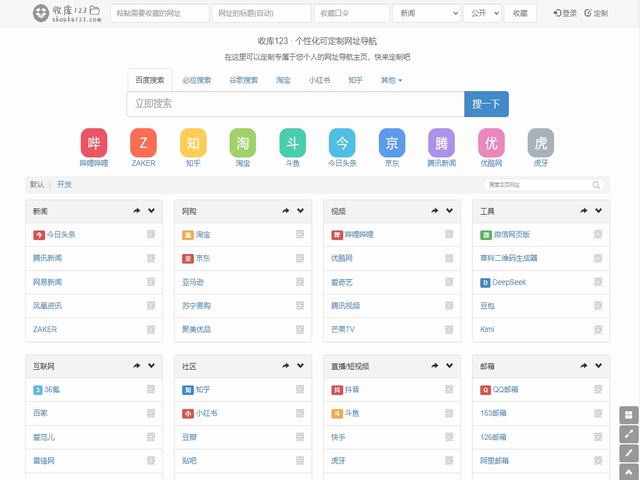Open the 公开 visibility dropdown
The image size is (640, 480).
click(481, 13)
